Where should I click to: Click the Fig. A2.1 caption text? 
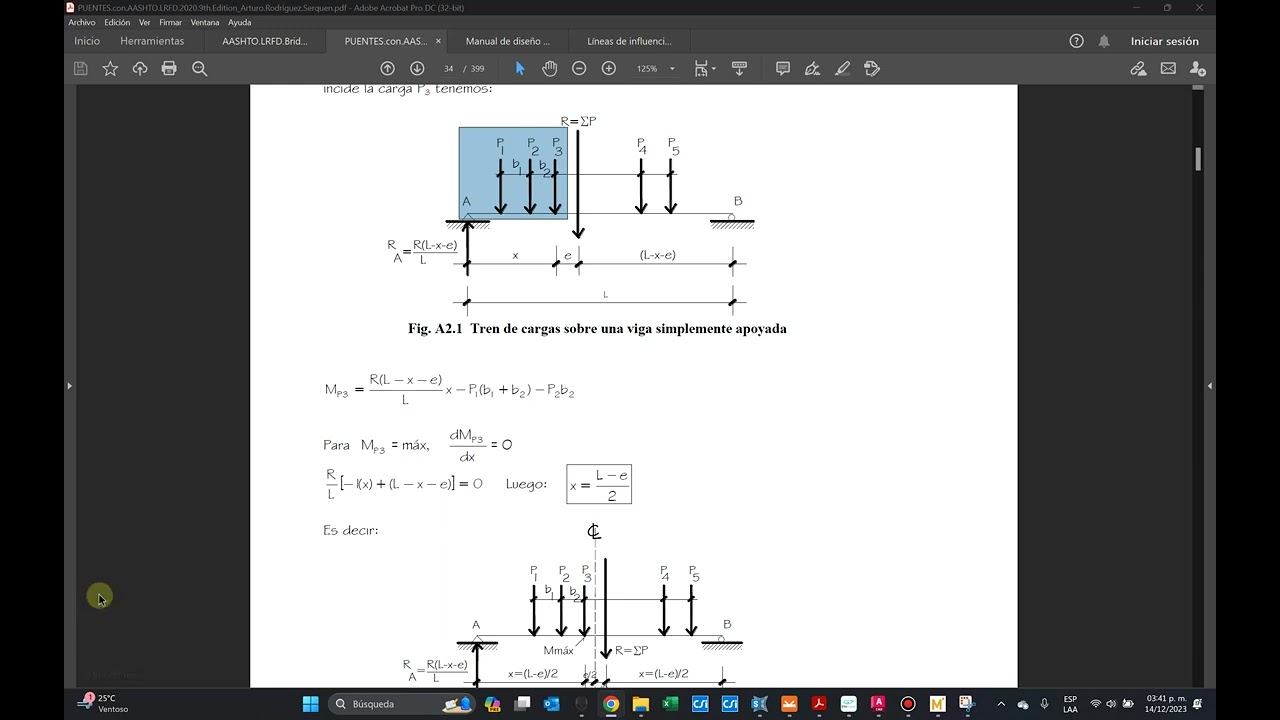coord(597,329)
